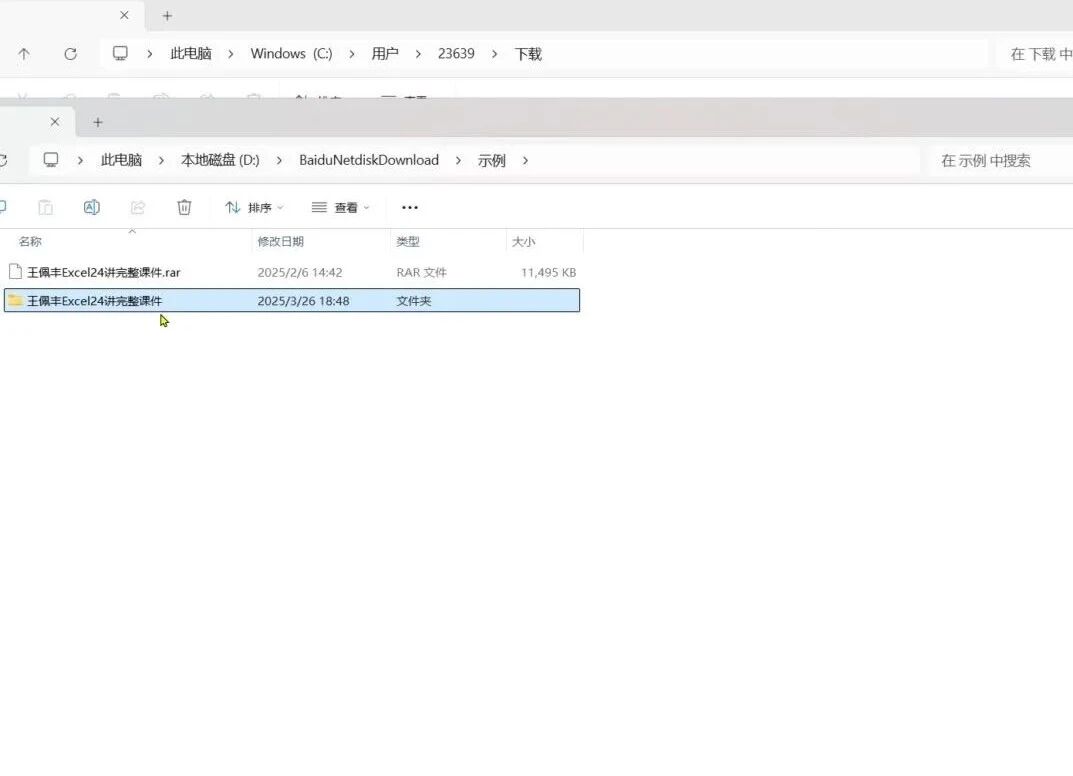Click the 示例 breadcrumb

491,160
